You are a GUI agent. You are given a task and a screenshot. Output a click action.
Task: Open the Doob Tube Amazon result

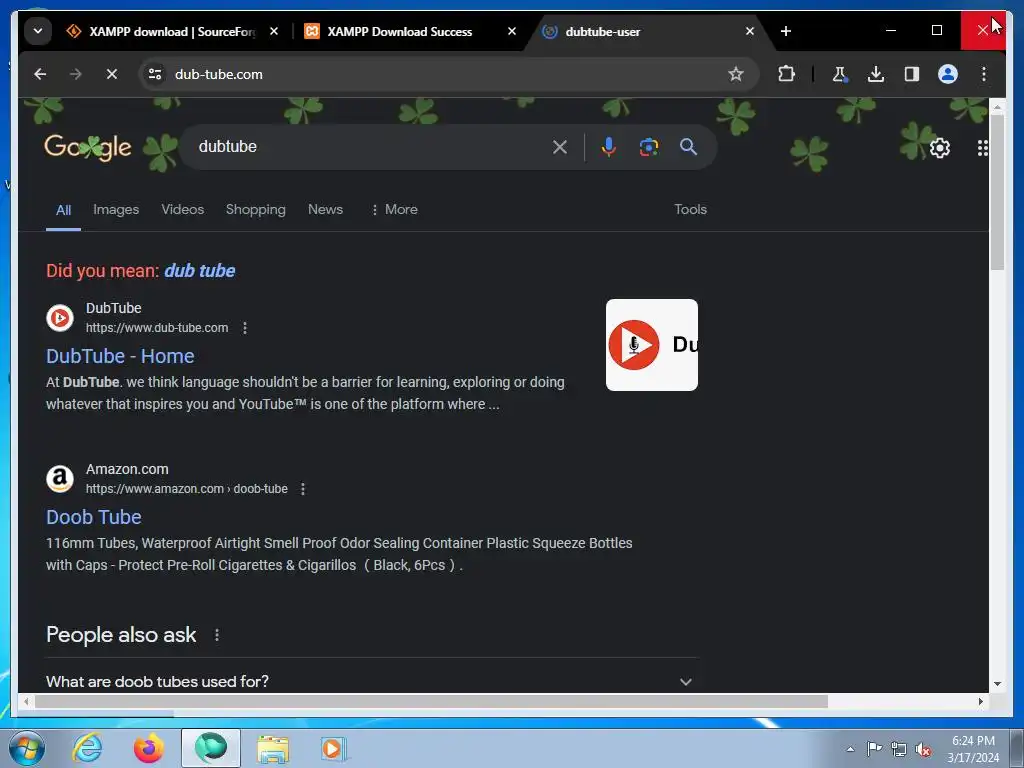click(x=93, y=517)
